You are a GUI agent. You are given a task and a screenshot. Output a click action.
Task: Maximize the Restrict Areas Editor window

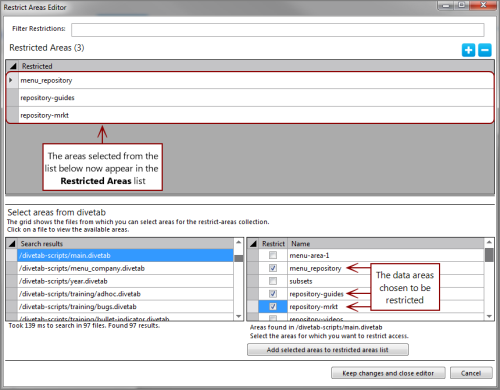pos(461,5)
